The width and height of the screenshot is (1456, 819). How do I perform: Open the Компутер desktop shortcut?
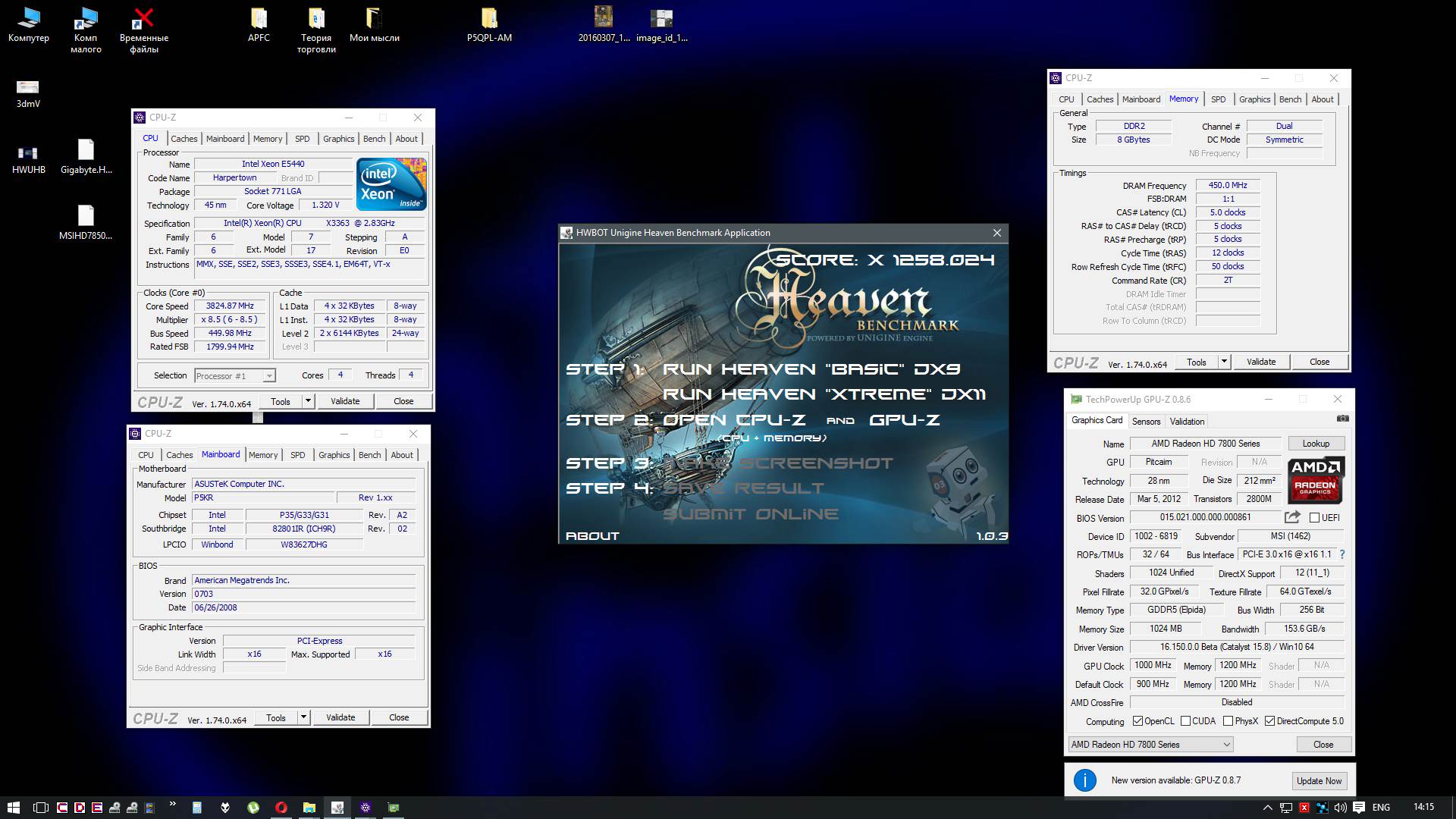coord(29,25)
